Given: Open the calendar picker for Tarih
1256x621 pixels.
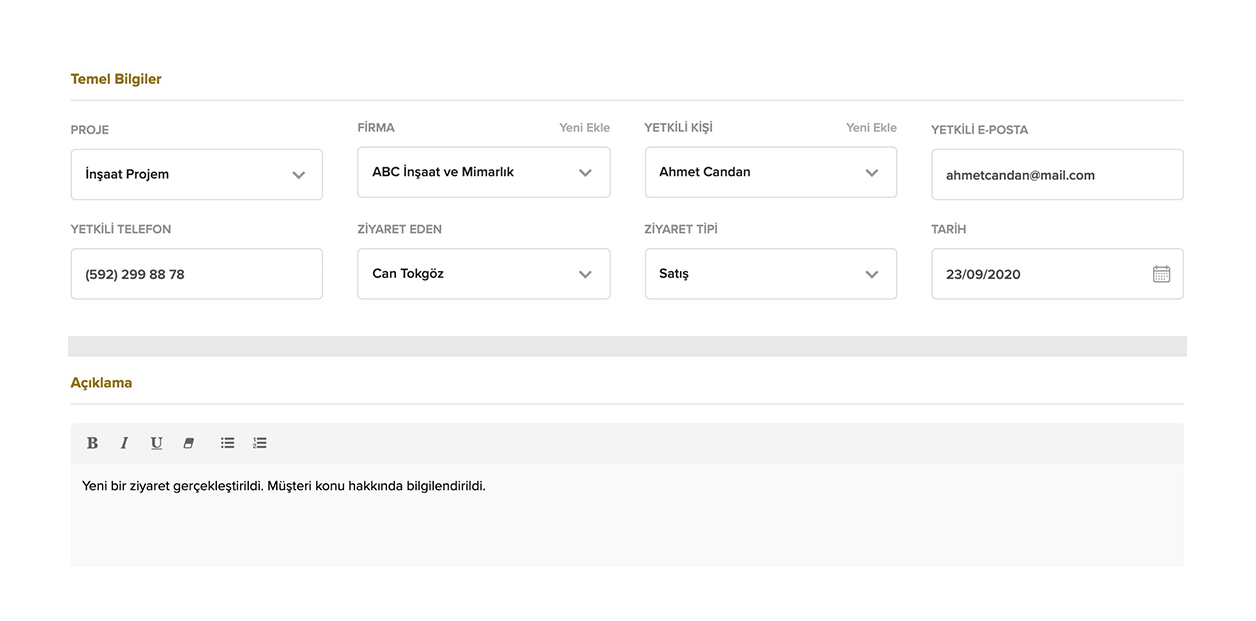Looking at the screenshot, I should pos(1161,274).
